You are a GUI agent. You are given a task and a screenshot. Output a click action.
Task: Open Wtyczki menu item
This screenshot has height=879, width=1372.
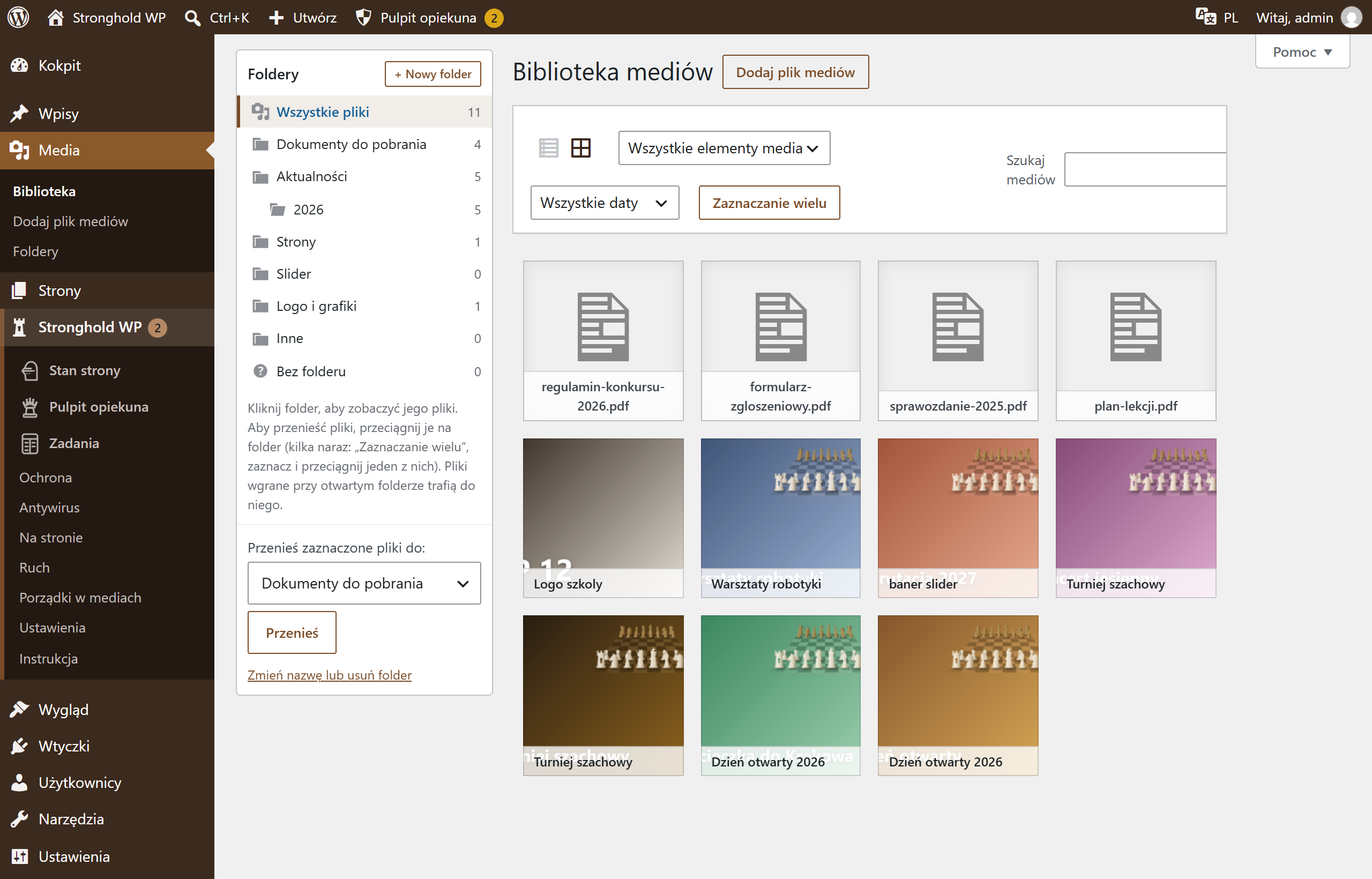click(64, 746)
